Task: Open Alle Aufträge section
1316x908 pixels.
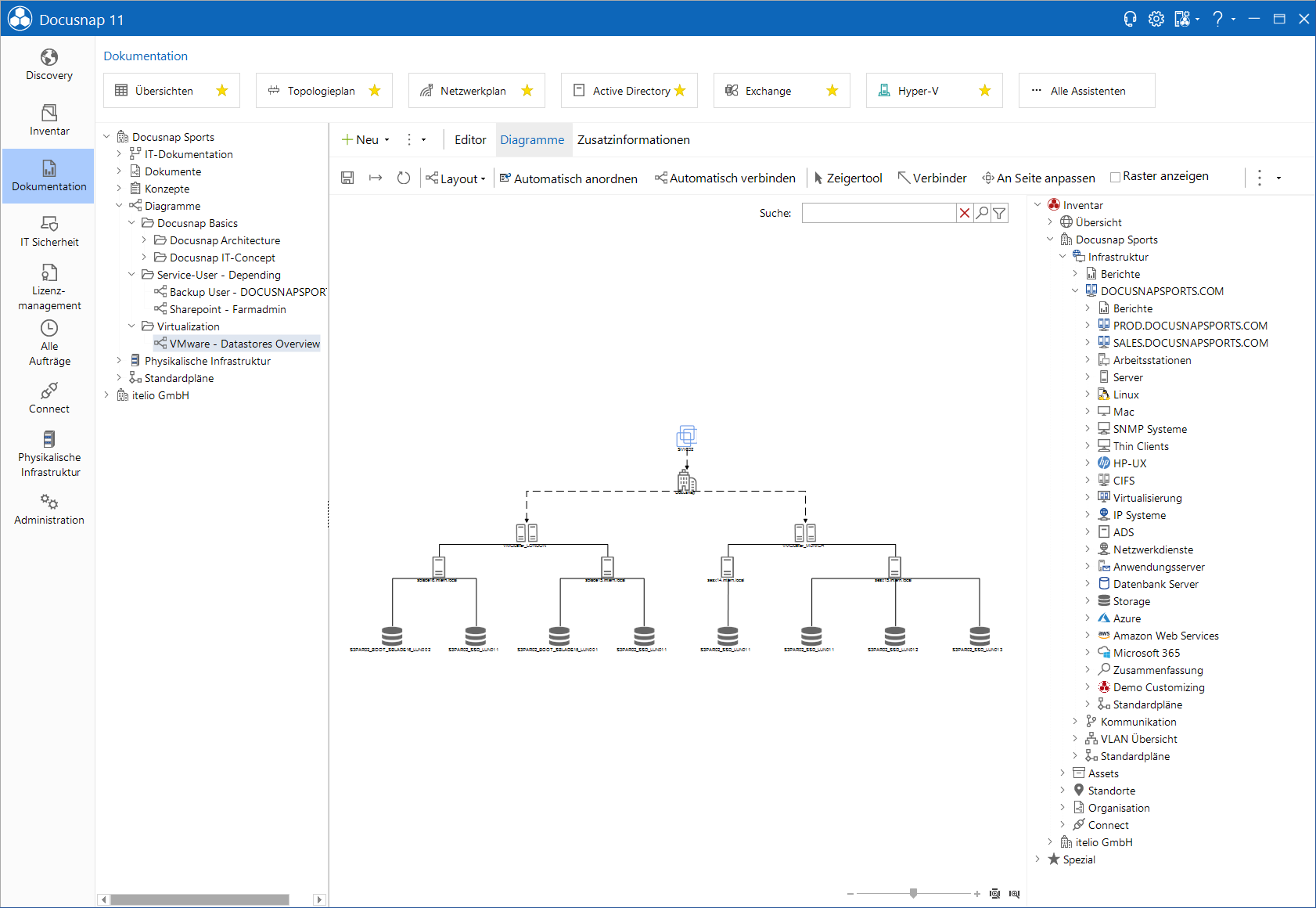Action: (49, 343)
